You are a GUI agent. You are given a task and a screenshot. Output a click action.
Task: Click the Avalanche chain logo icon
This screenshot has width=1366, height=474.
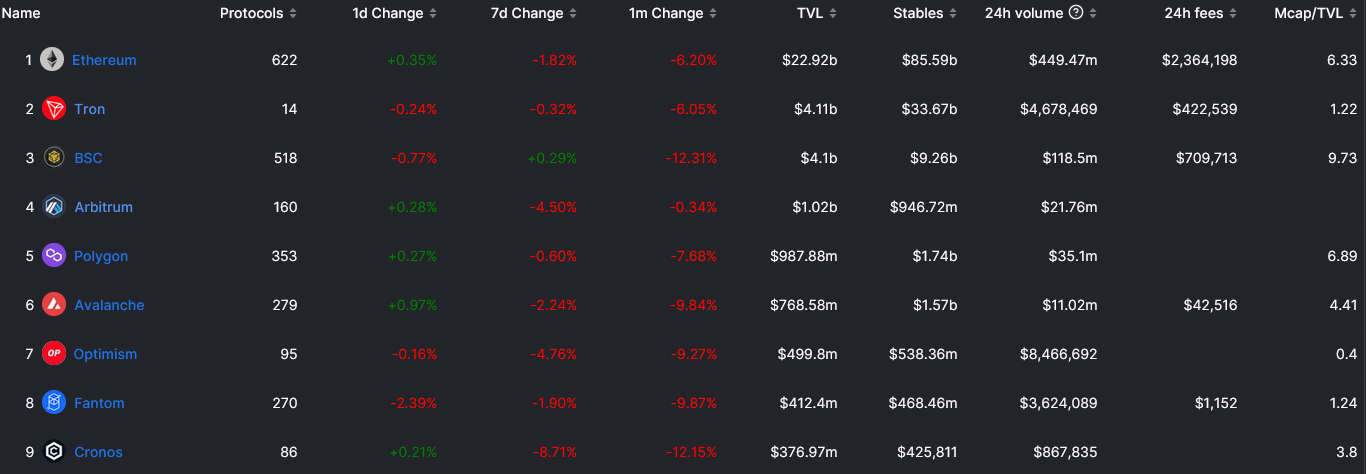54,305
